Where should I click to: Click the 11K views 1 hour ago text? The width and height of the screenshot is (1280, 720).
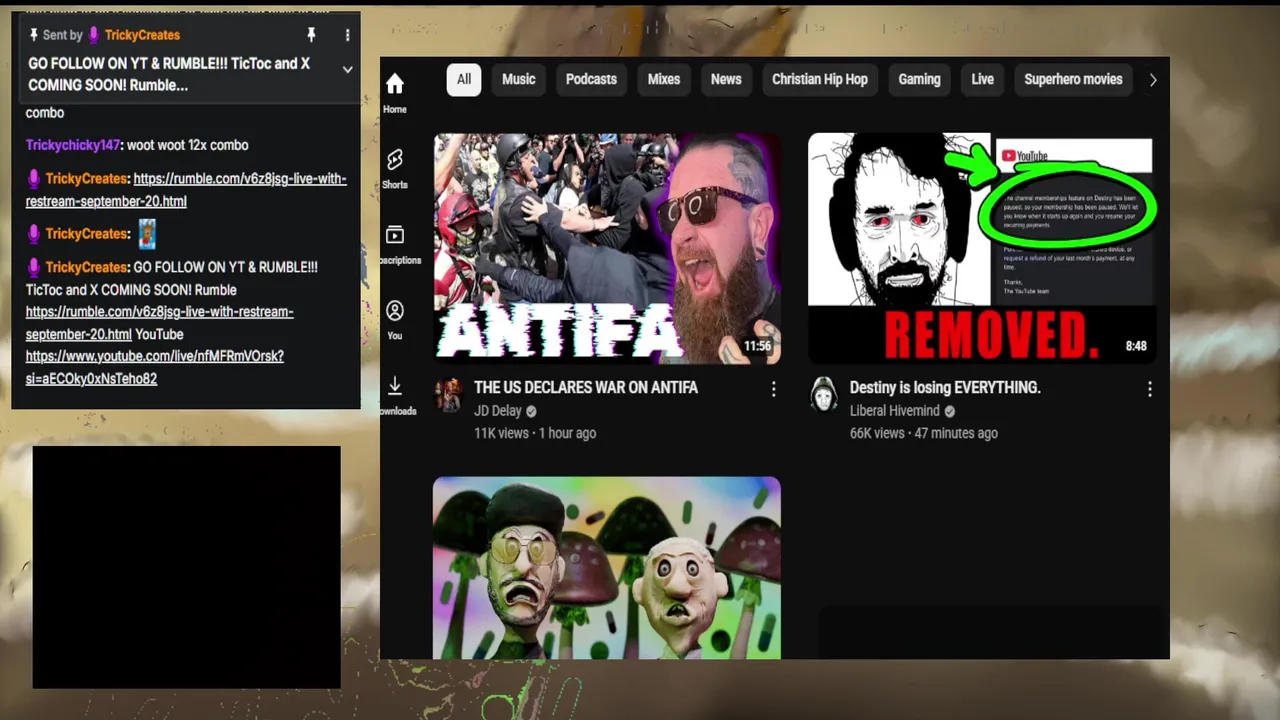(535, 434)
